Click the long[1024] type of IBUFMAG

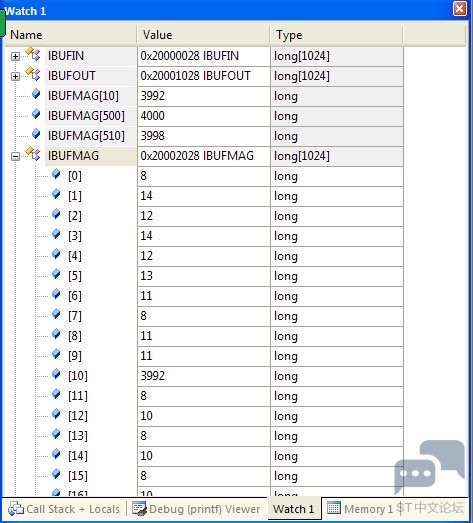(302, 156)
